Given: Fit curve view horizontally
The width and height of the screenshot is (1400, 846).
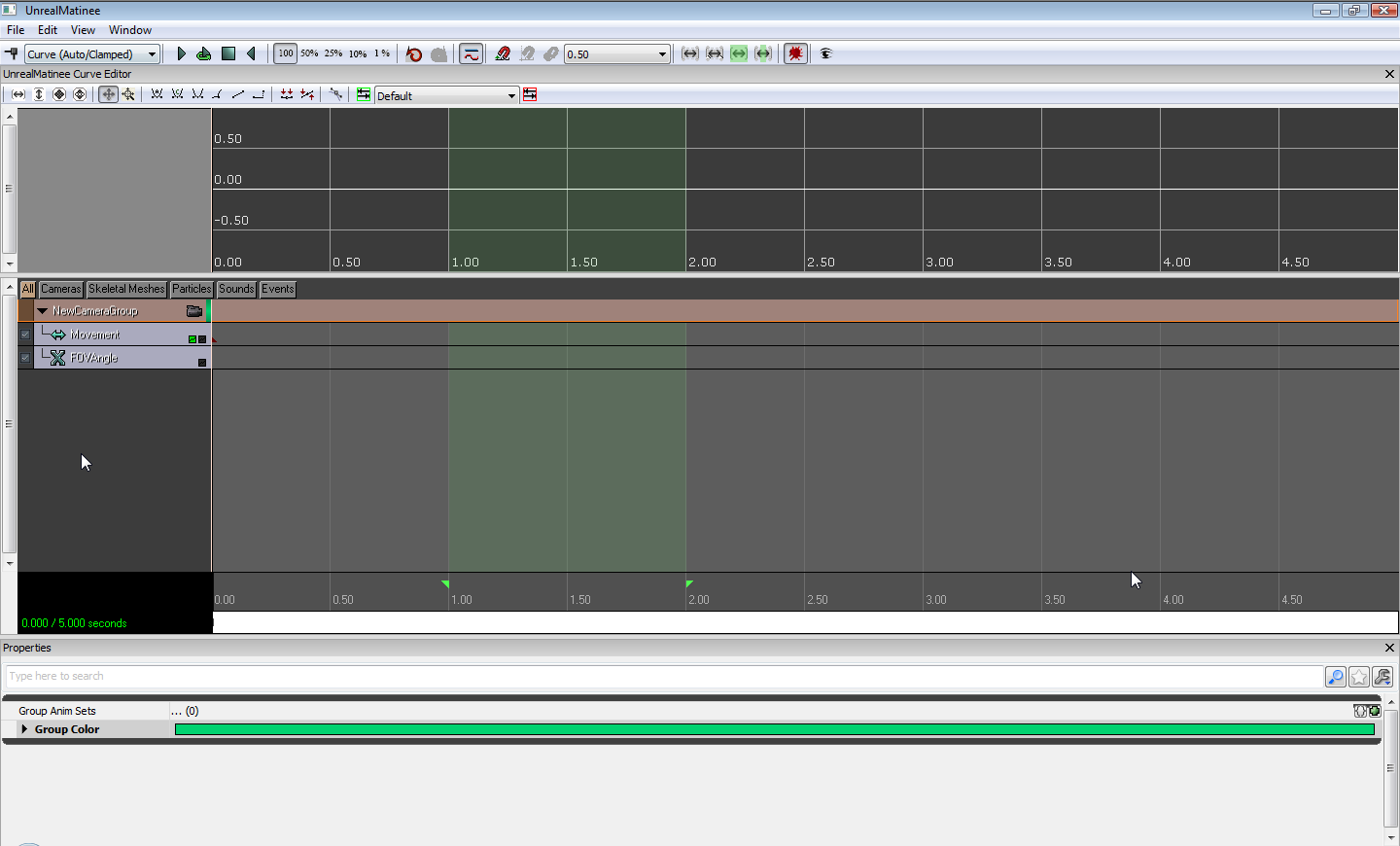Looking at the screenshot, I should point(18,94).
